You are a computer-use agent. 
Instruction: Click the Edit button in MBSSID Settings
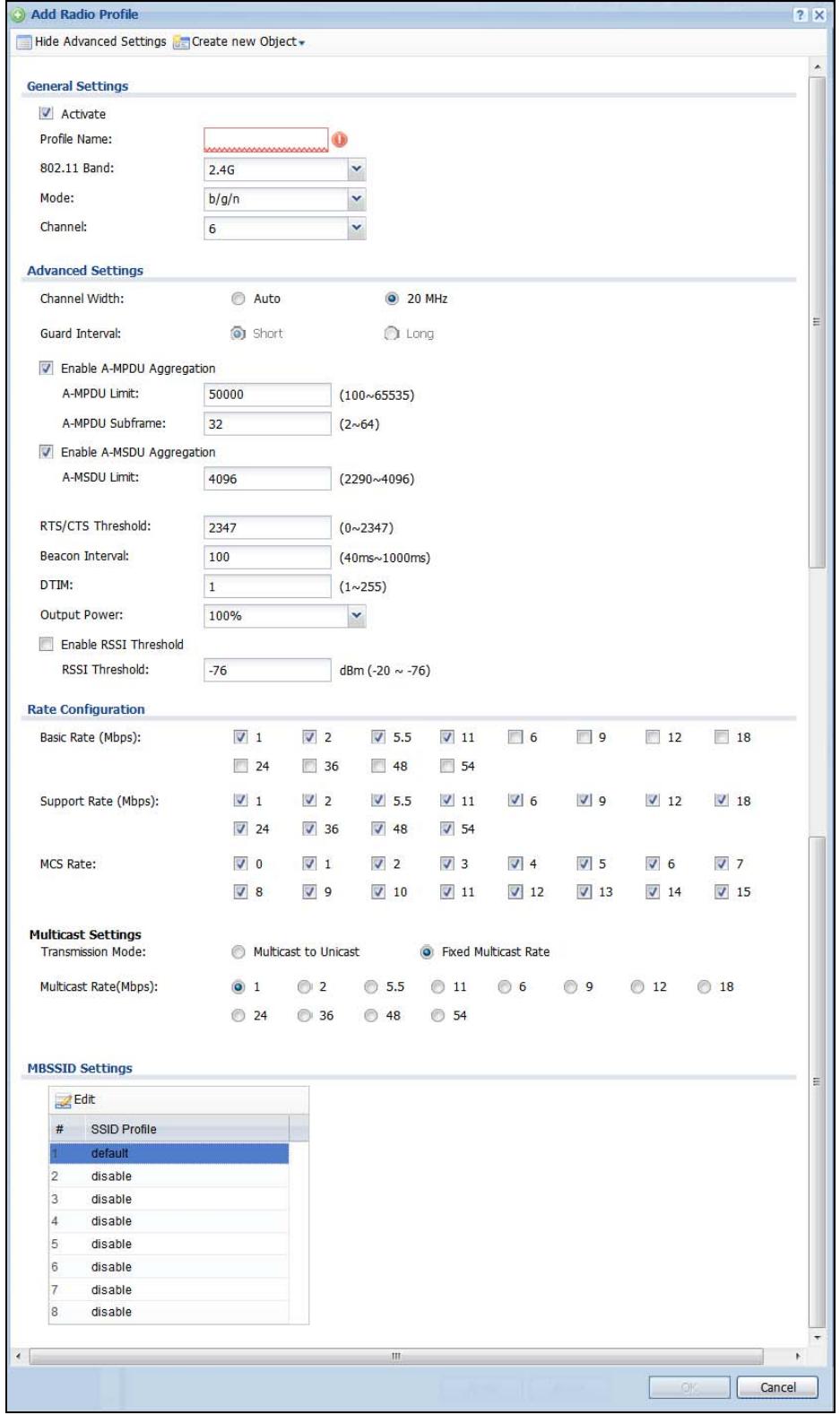coord(75,1100)
